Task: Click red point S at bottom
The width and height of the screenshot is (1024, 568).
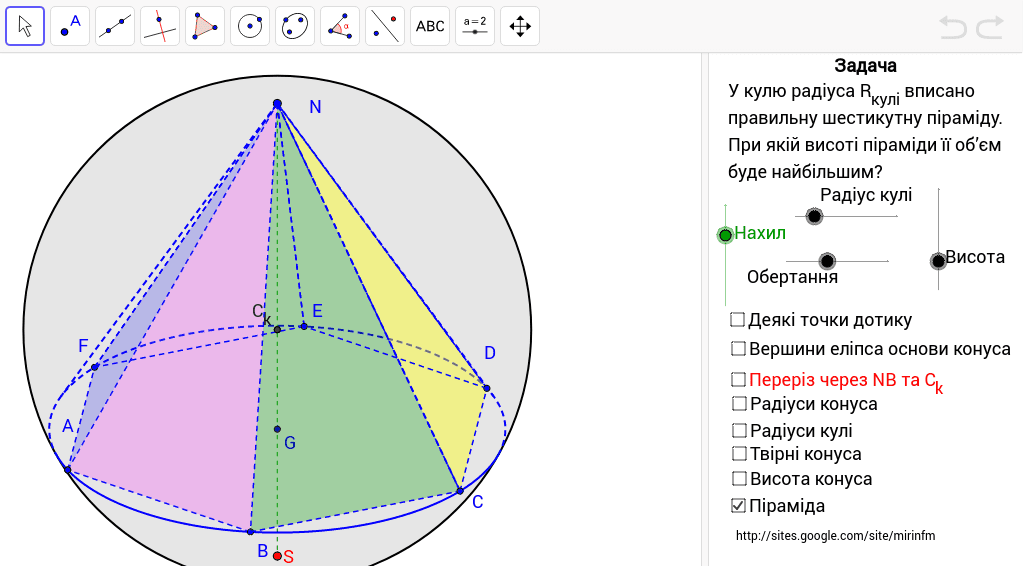Action: point(277,556)
